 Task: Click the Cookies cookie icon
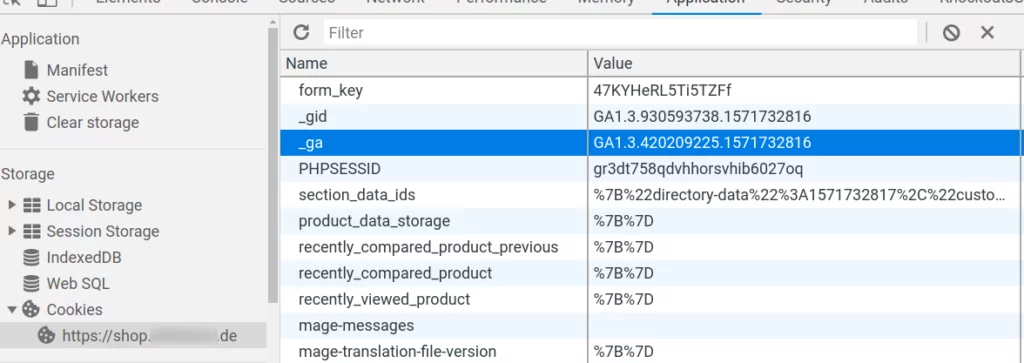point(31,309)
